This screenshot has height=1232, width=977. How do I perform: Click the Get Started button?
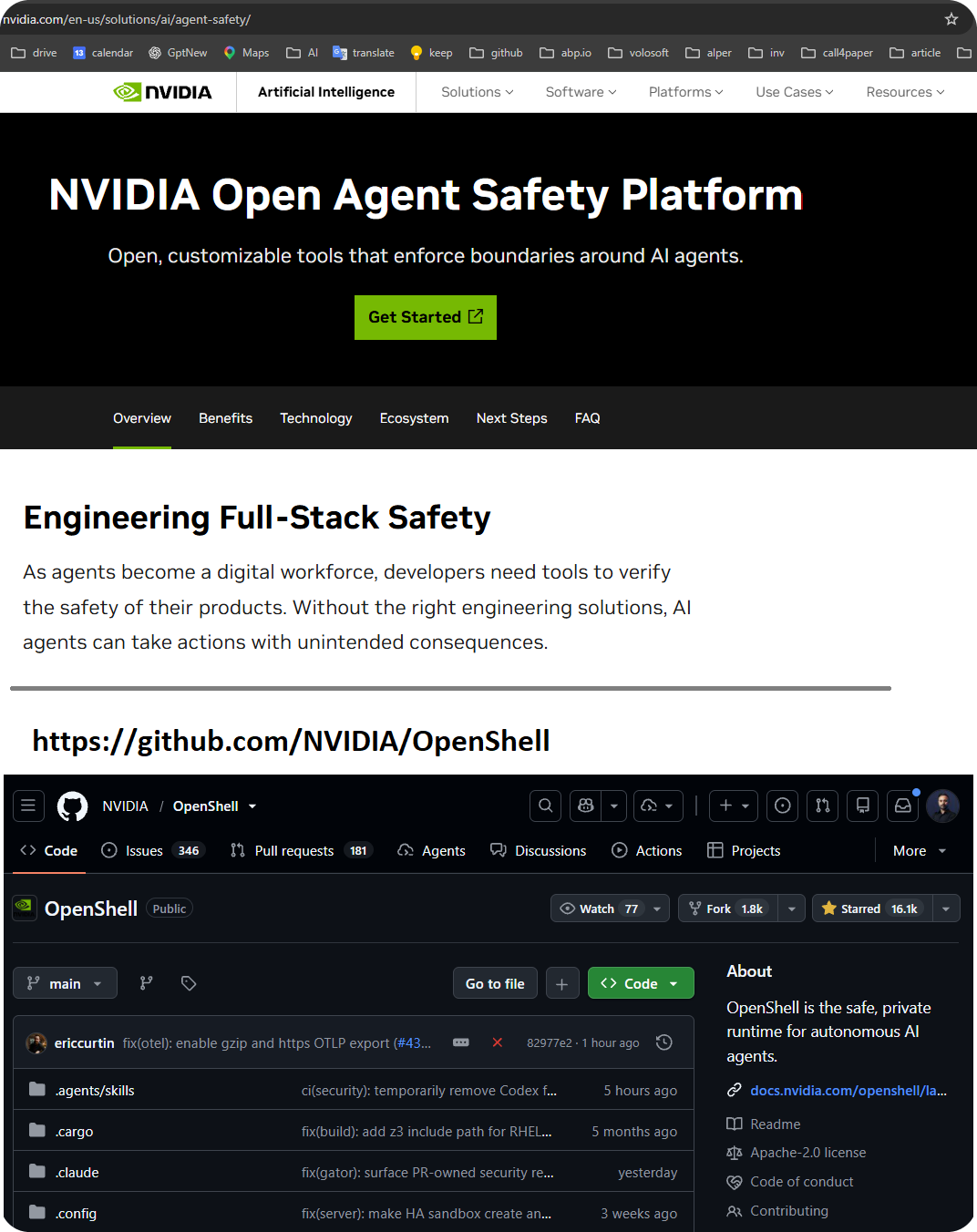[x=426, y=317]
